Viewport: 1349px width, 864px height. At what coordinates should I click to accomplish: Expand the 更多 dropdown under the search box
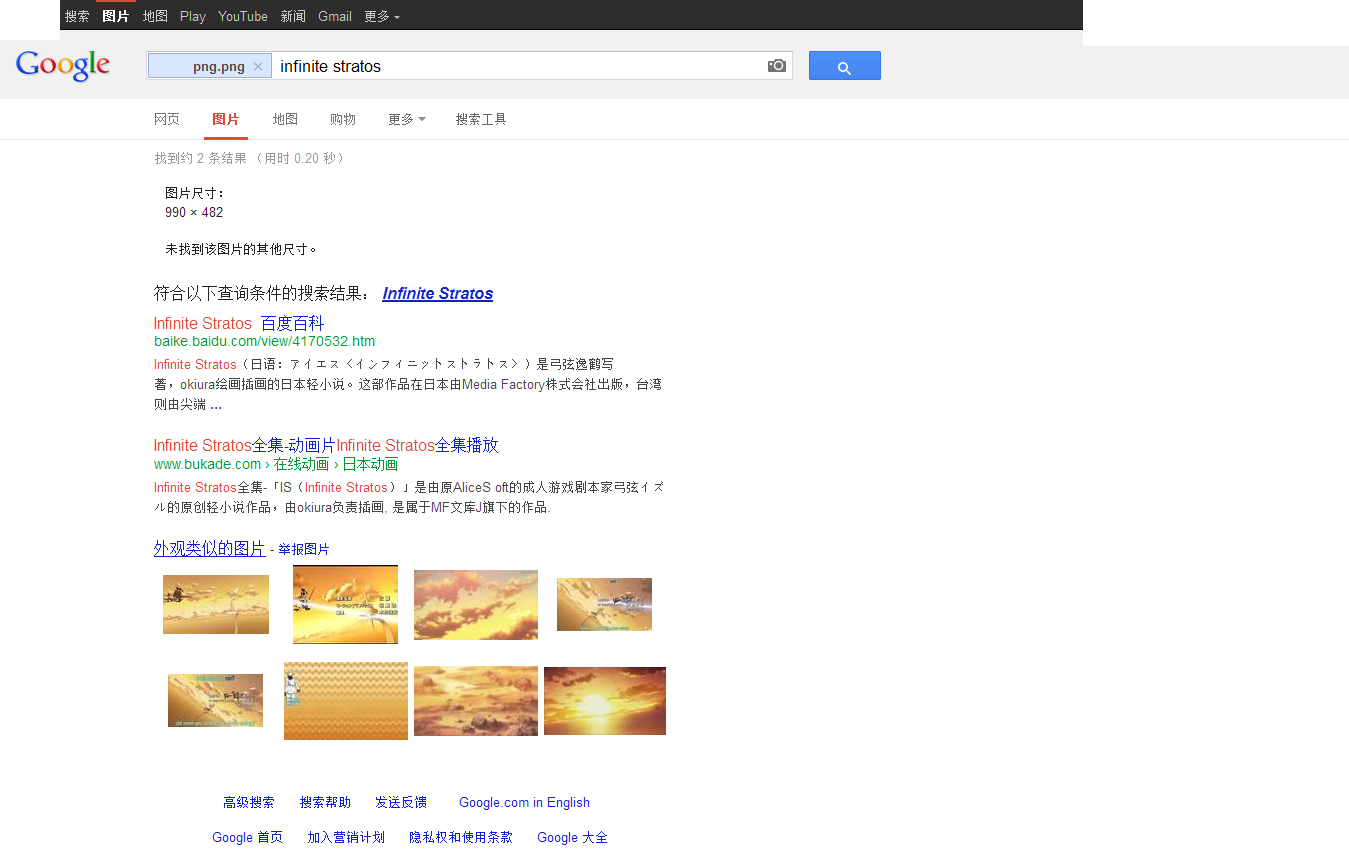coord(407,119)
